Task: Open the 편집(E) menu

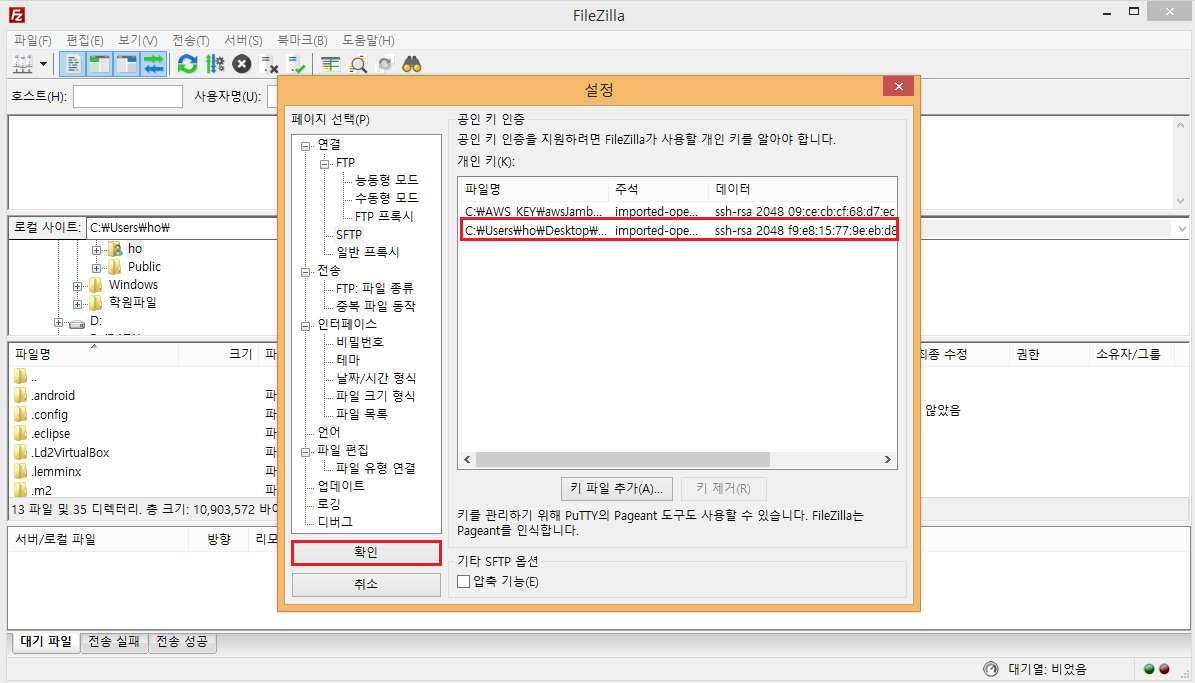Action: coord(85,40)
